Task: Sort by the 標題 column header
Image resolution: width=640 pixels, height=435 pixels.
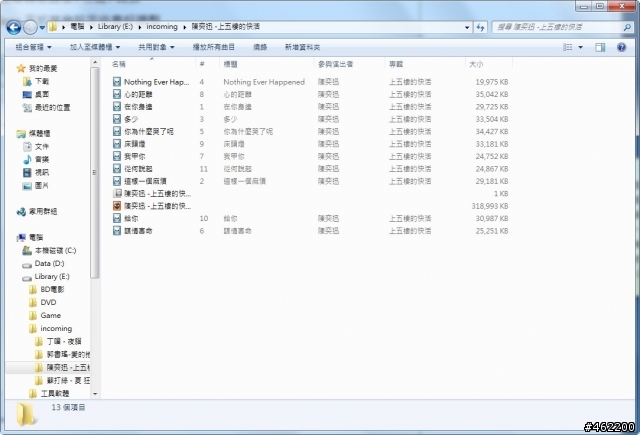Action: (267, 64)
